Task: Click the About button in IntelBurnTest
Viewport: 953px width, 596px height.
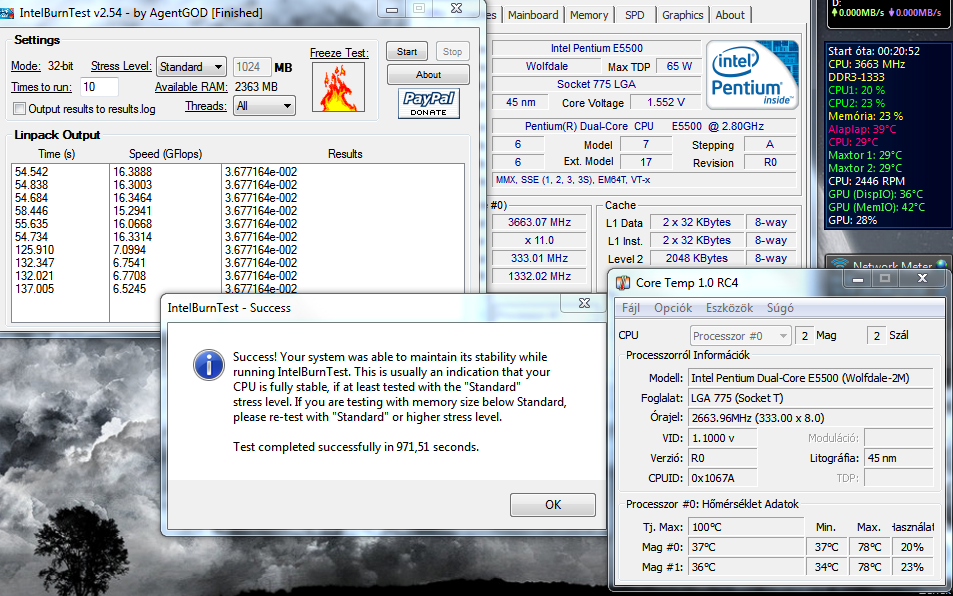Action: tap(428, 75)
